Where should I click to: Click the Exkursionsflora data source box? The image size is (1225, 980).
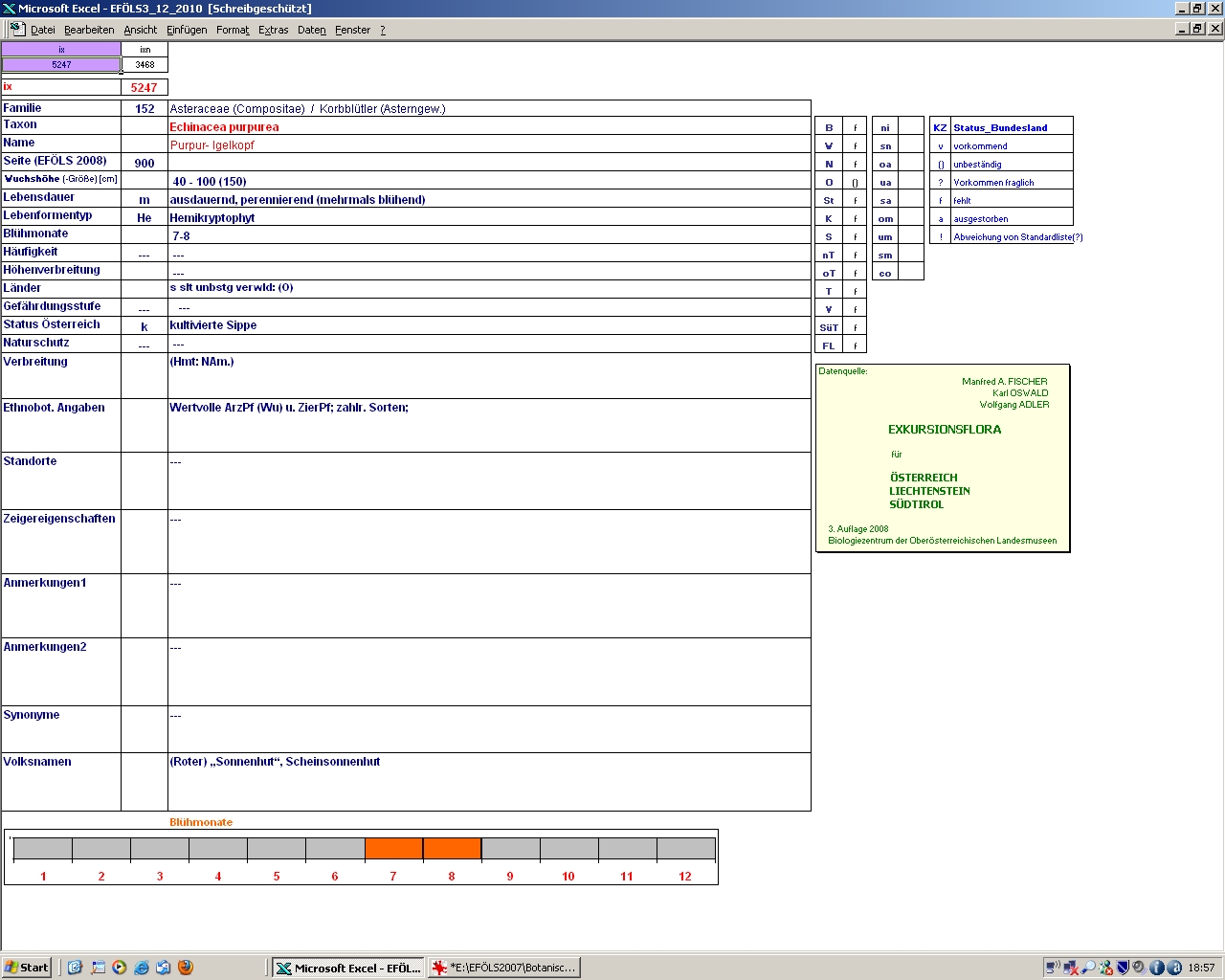click(x=943, y=457)
